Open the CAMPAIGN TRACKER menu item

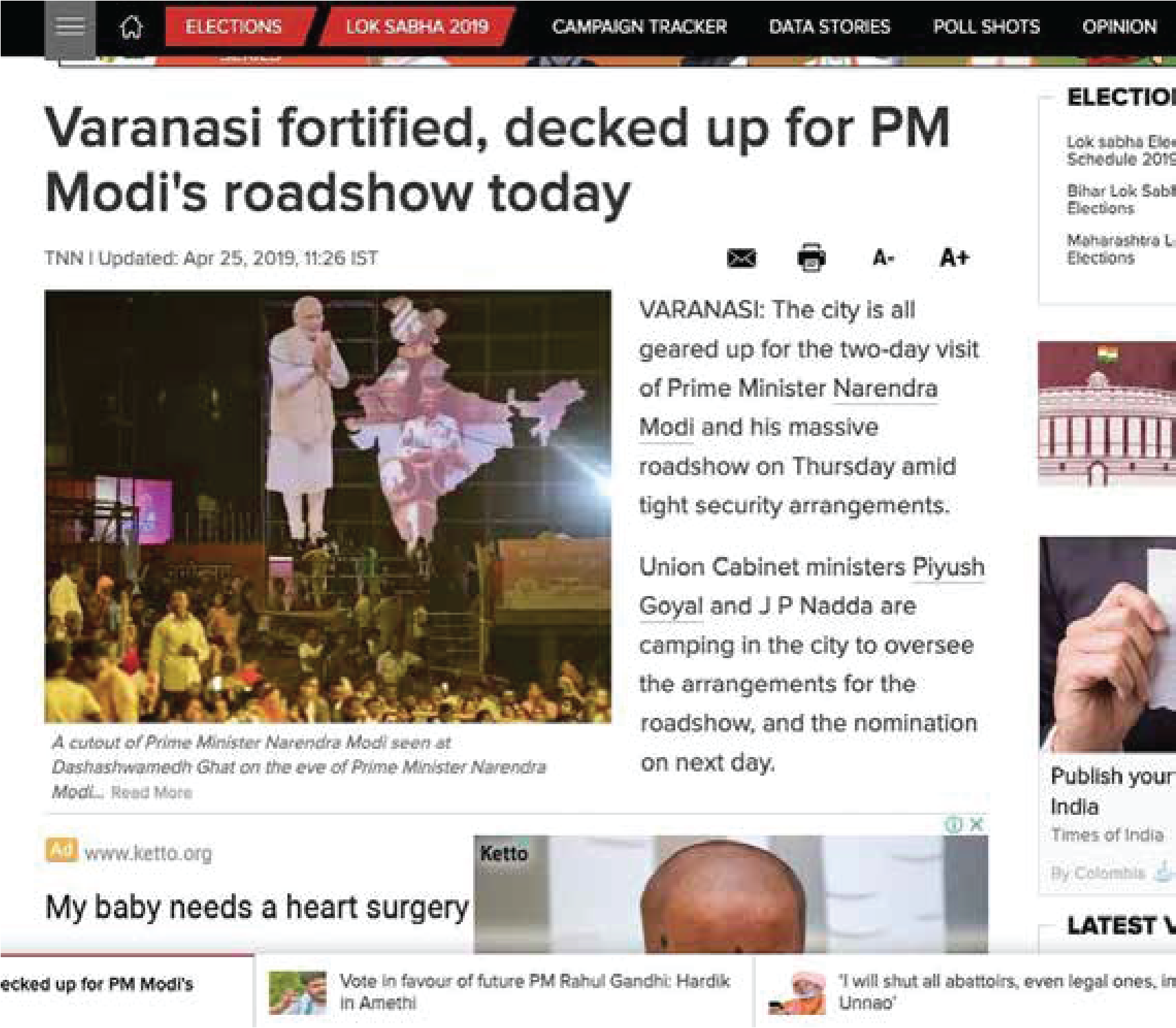(639, 27)
